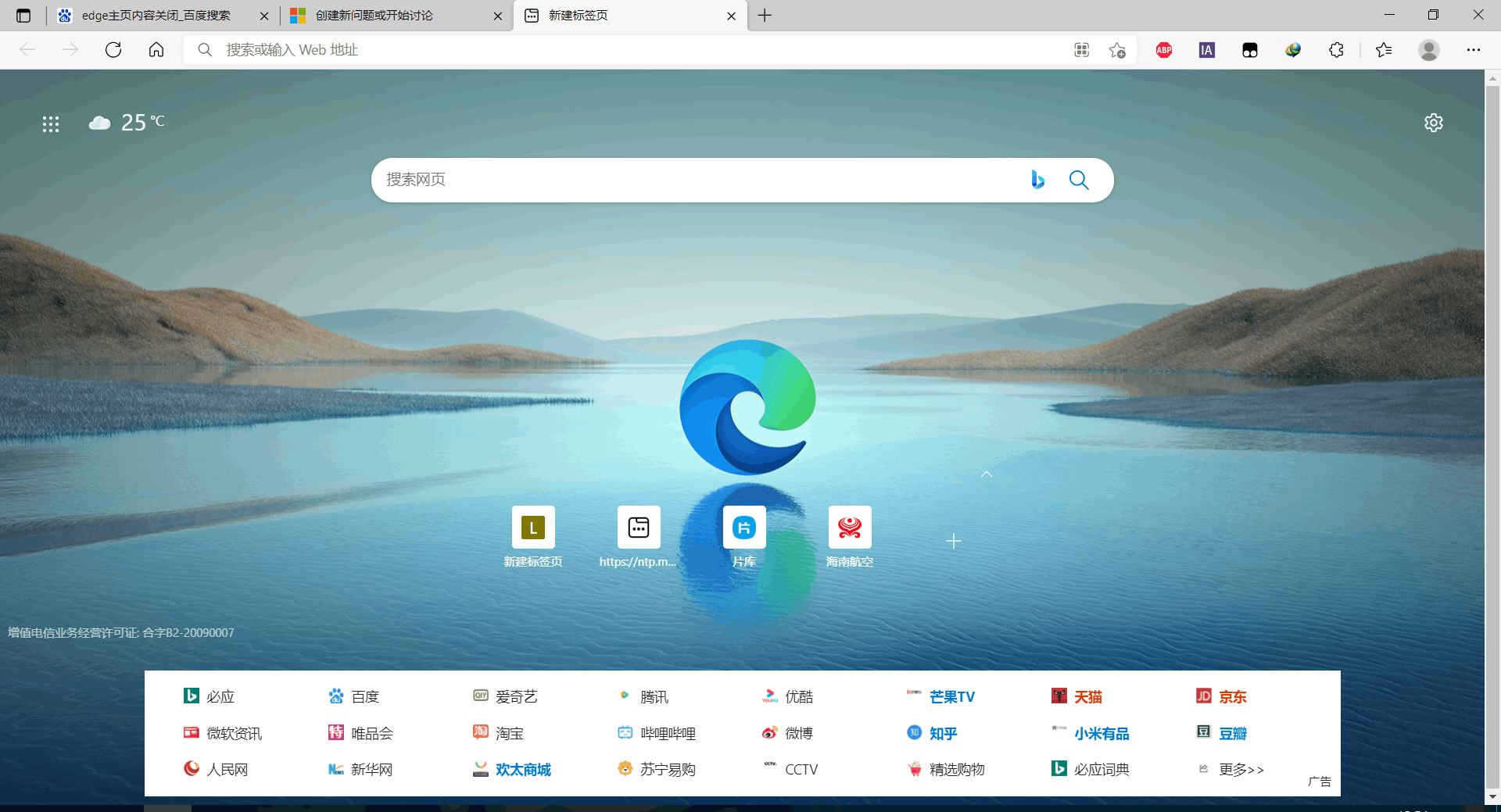This screenshot has height=812, width=1501.
Task: Open the CCTV link
Action: coord(790,769)
